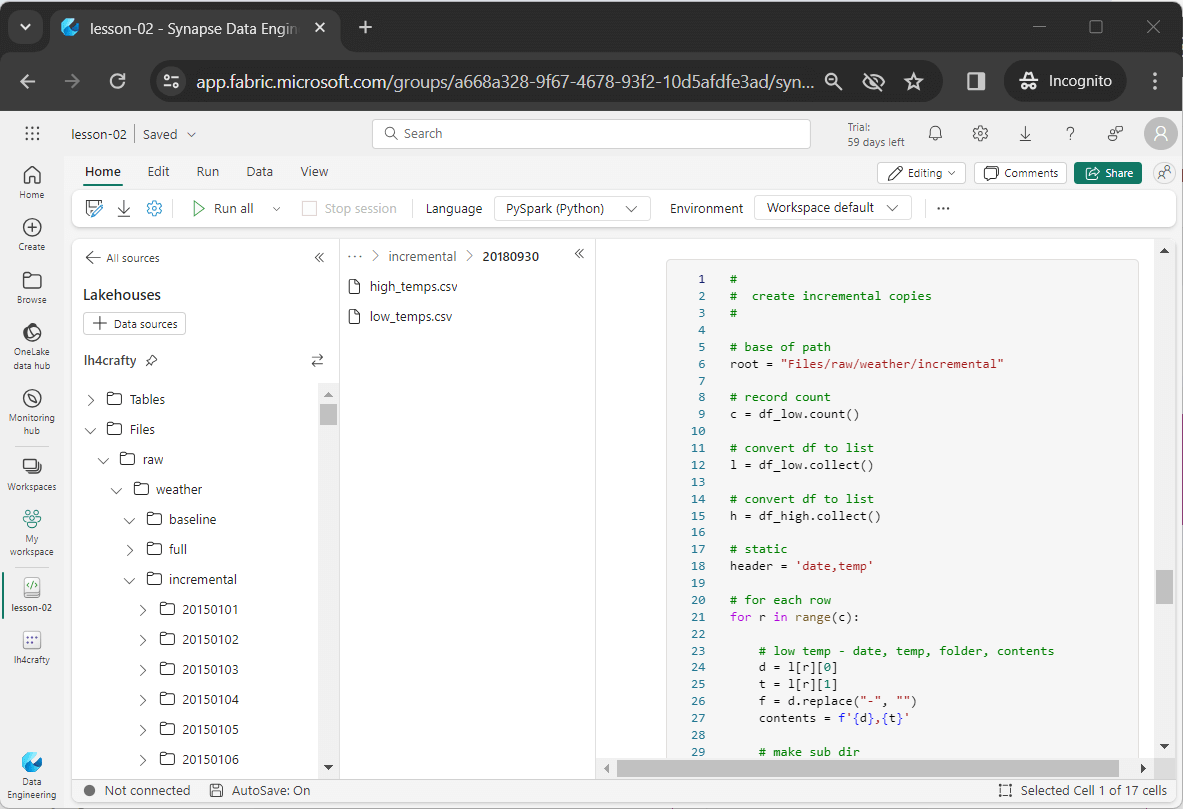Collapse the incremental folder

point(129,580)
